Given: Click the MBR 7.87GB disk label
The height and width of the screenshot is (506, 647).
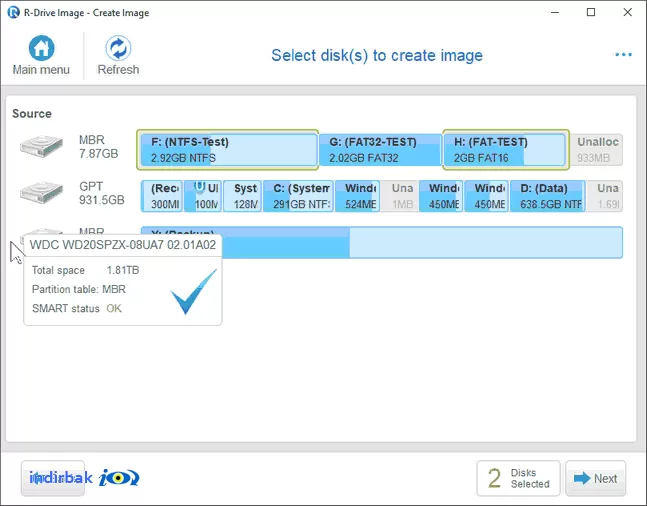Looking at the screenshot, I should tap(98, 147).
